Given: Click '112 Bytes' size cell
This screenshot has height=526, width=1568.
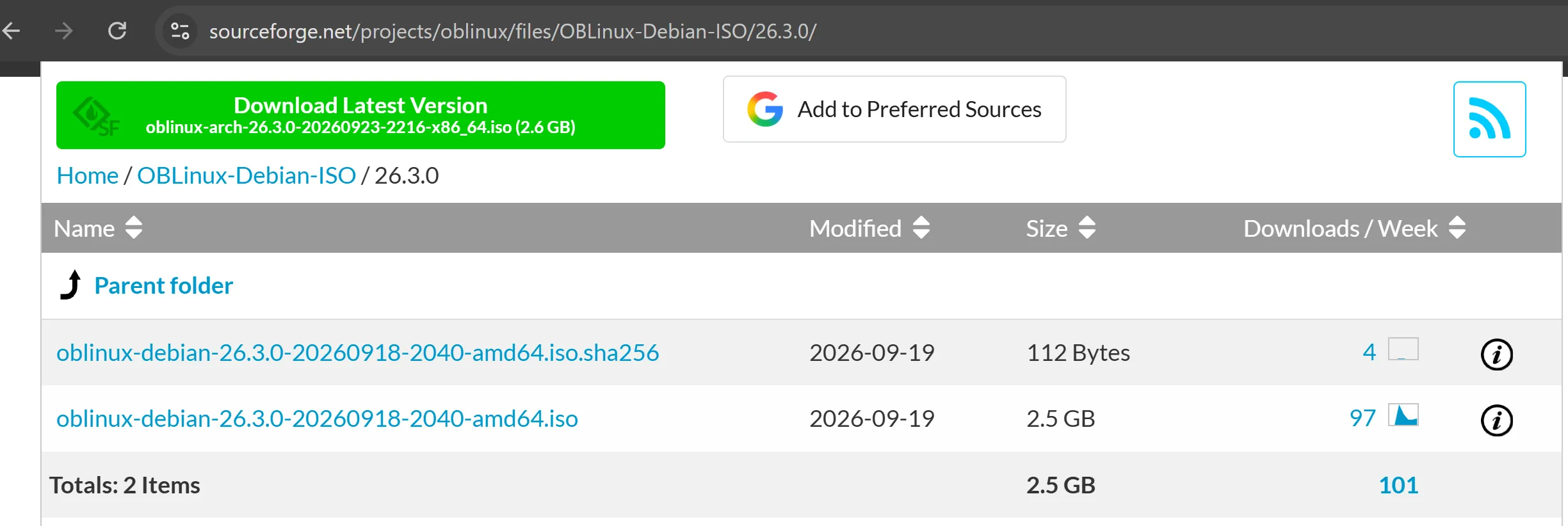Looking at the screenshot, I should [x=1078, y=353].
